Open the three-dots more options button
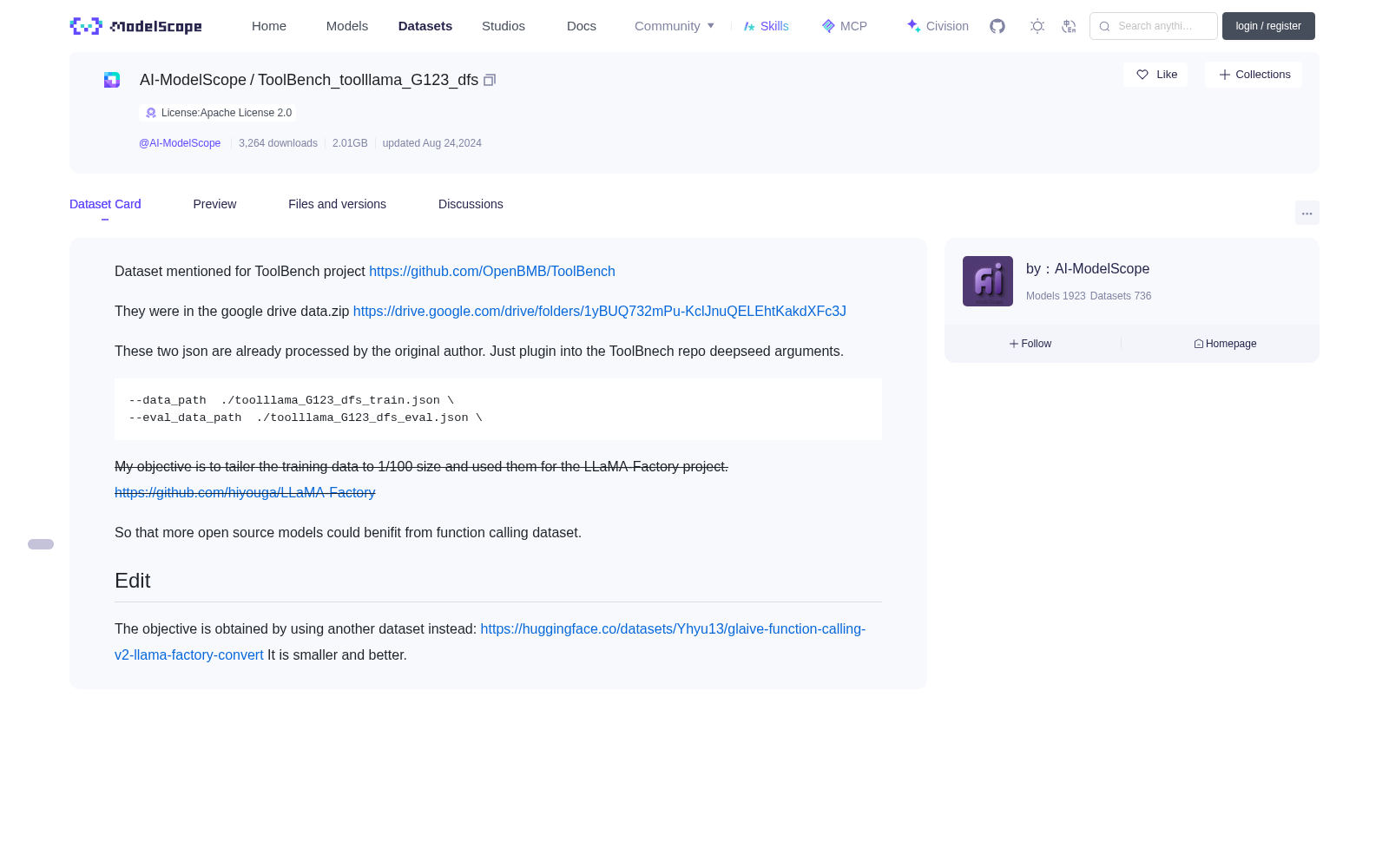This screenshot has height=868, width=1389. 1307,213
